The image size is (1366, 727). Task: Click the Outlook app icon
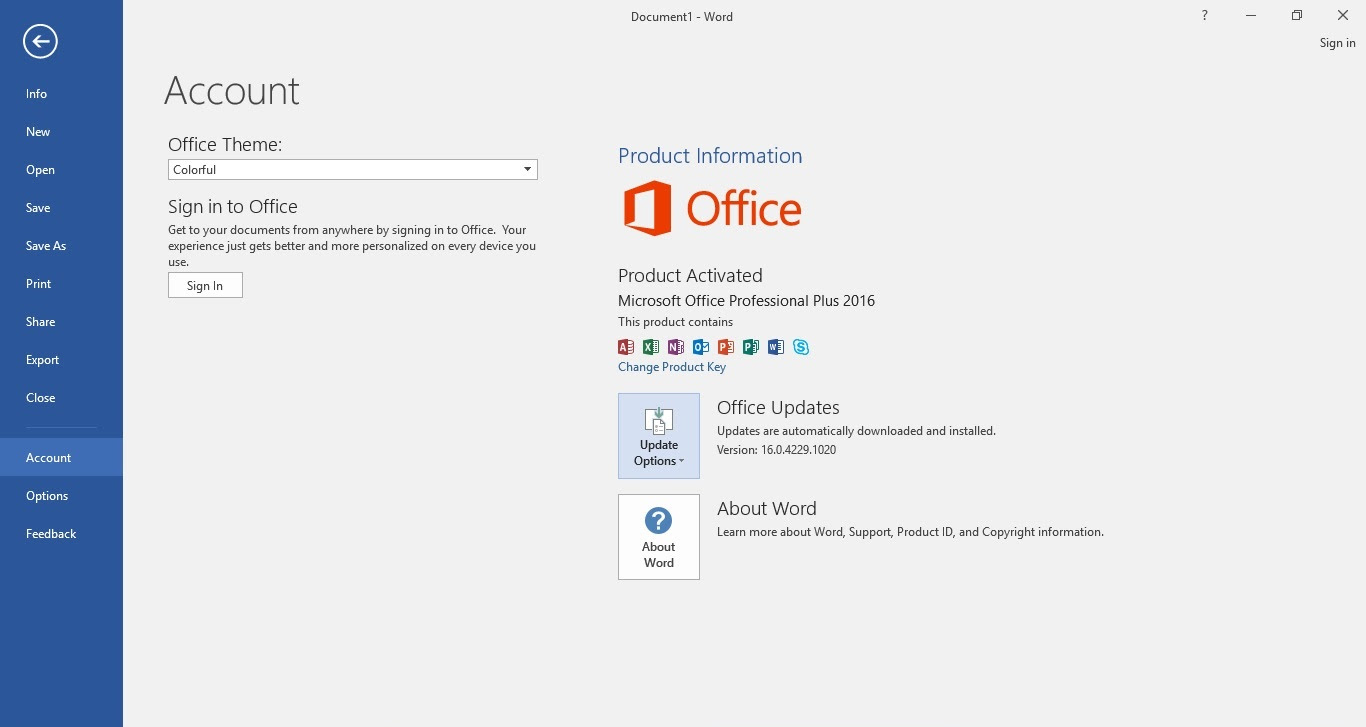[x=701, y=347]
